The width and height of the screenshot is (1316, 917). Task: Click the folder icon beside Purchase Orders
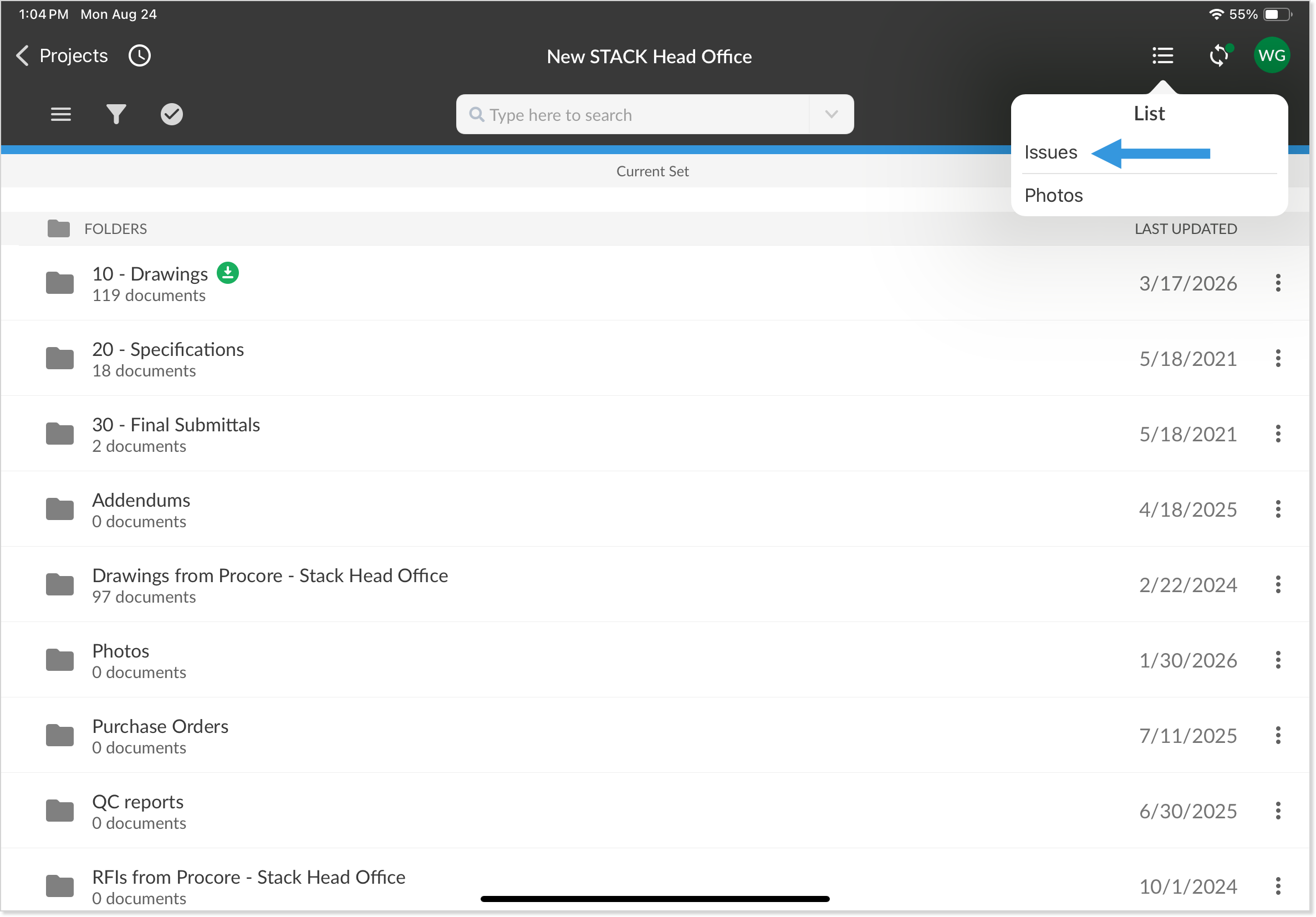pos(60,735)
